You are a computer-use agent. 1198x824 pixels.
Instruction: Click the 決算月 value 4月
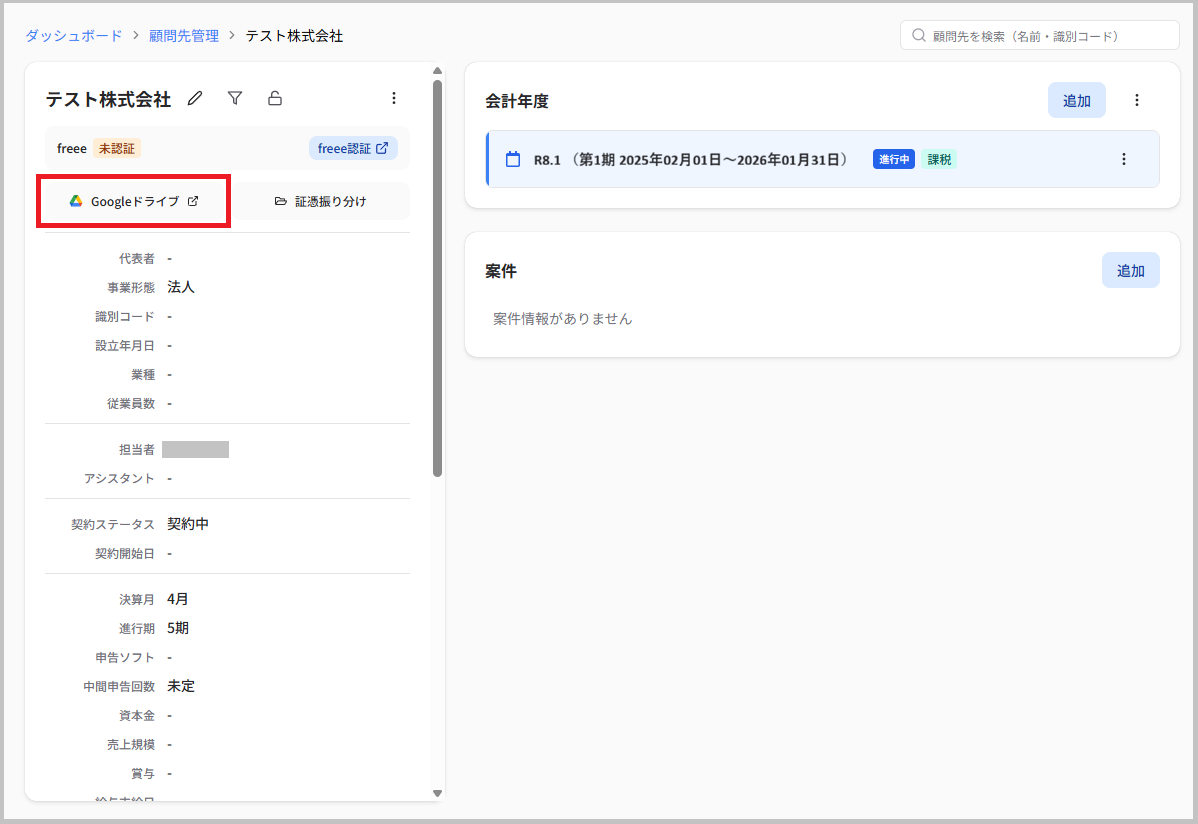[178, 599]
